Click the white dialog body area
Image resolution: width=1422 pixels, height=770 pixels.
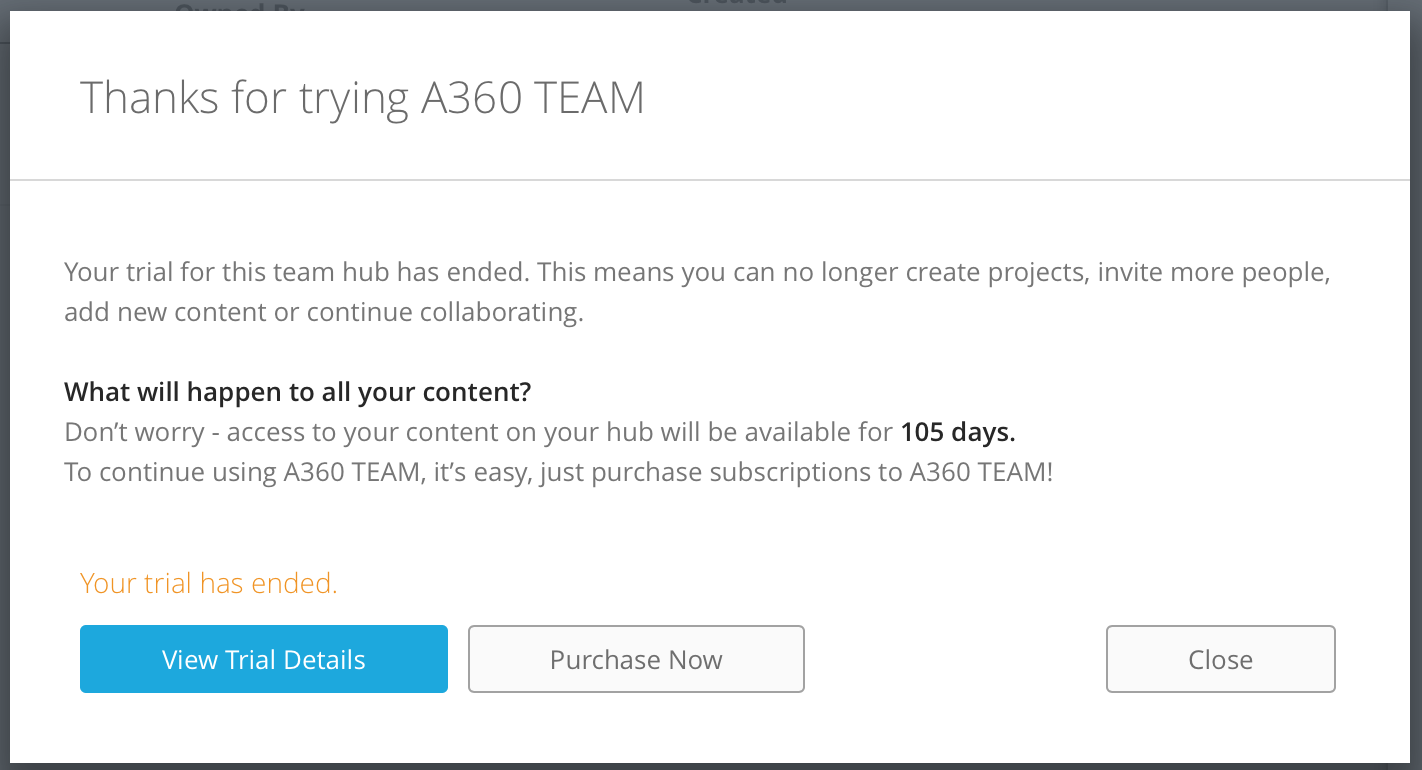click(x=700, y=530)
